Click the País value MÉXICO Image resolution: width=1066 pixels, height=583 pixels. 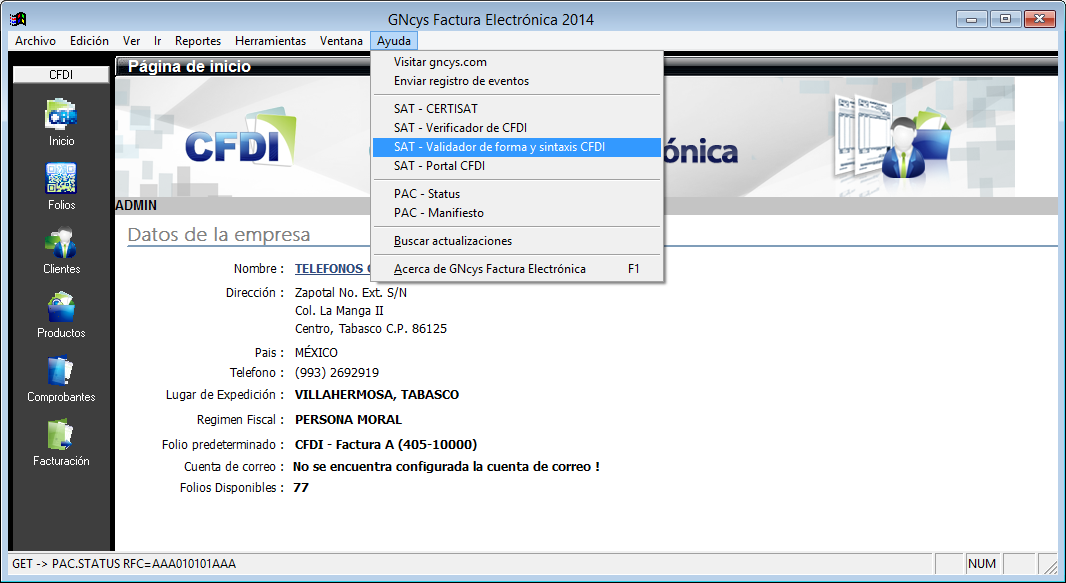click(316, 352)
